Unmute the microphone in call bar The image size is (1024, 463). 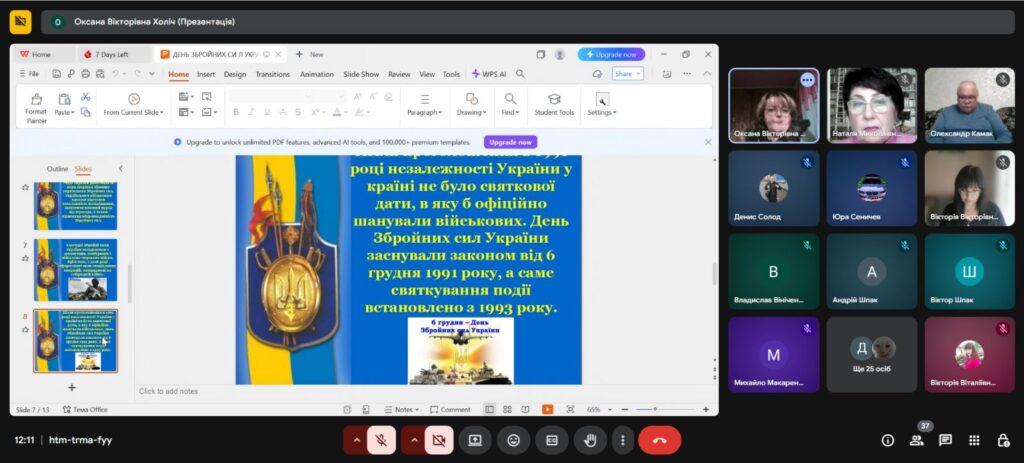coord(380,440)
